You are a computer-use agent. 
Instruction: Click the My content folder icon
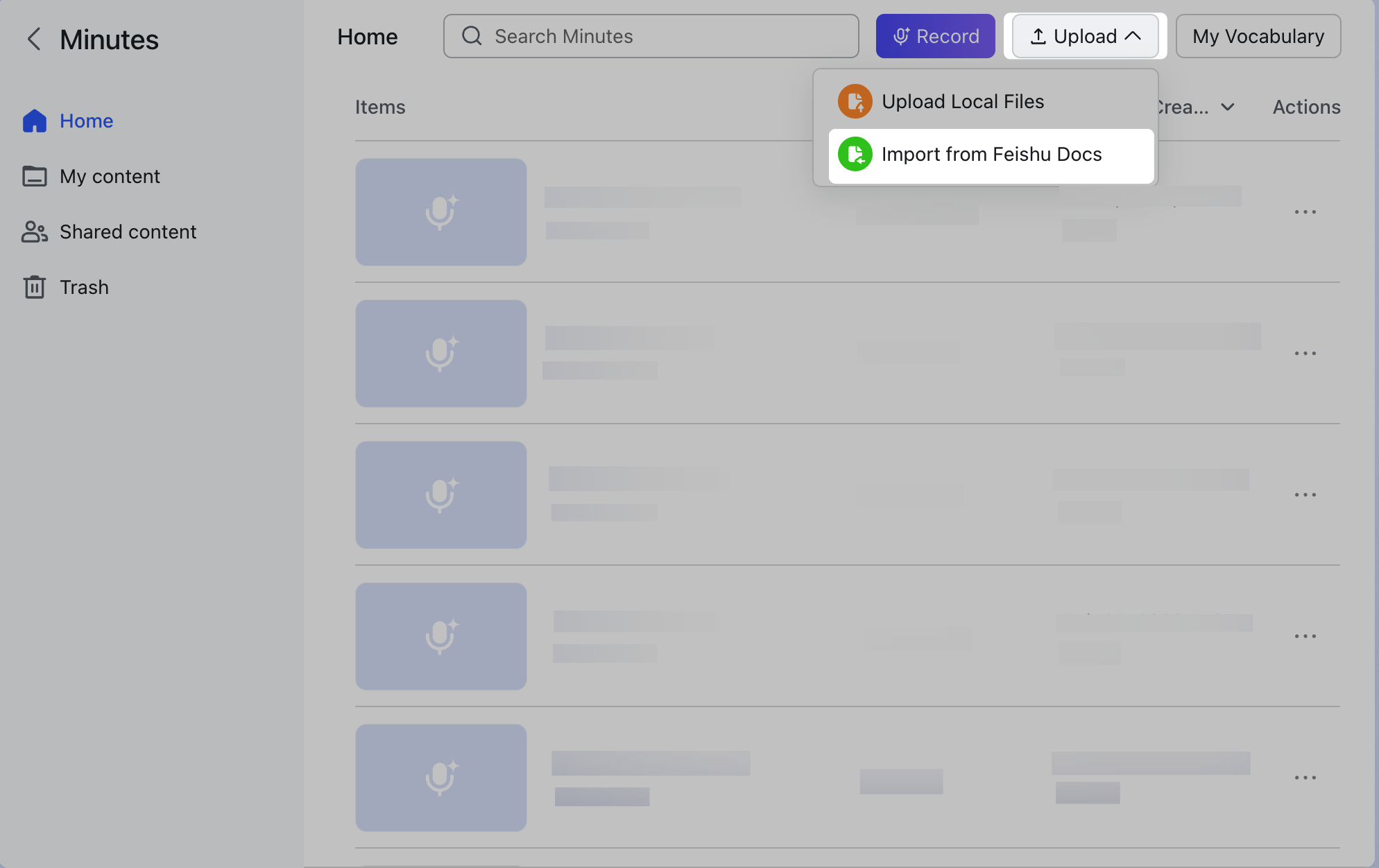pos(35,176)
